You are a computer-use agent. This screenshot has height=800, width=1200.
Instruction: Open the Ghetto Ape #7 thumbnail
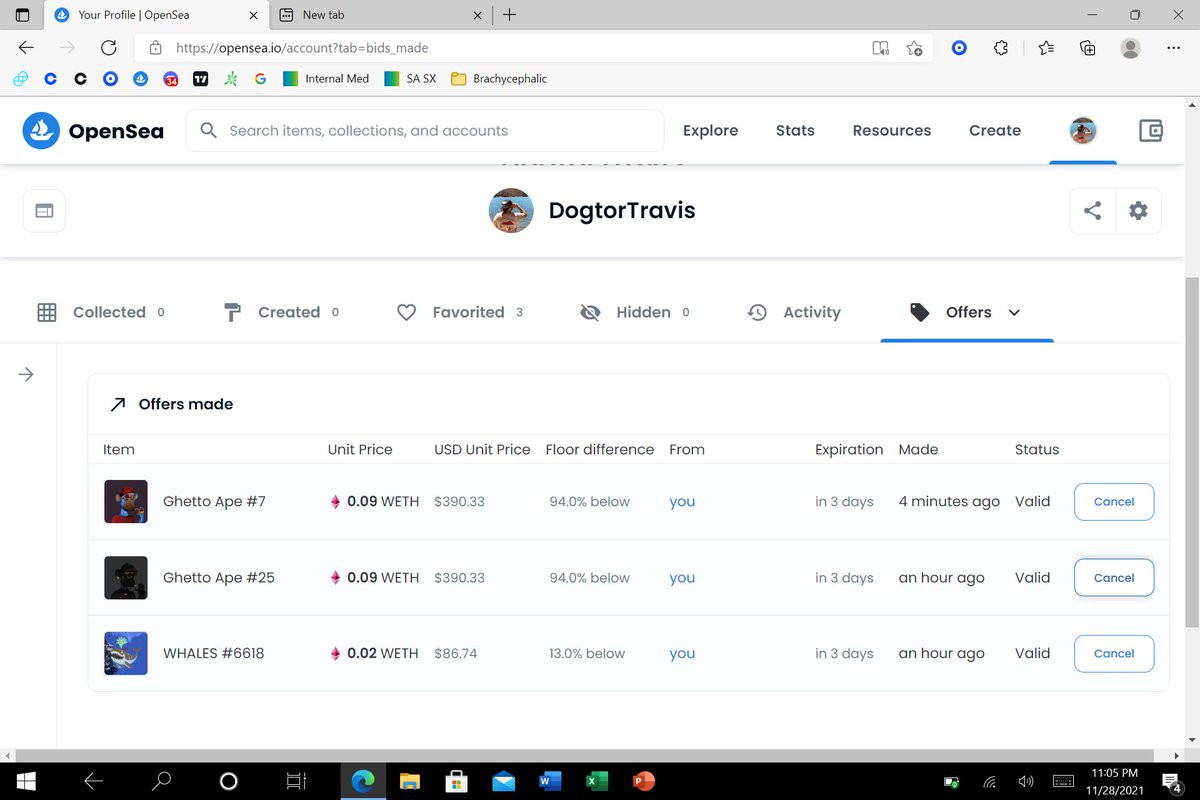pyautogui.click(x=126, y=501)
